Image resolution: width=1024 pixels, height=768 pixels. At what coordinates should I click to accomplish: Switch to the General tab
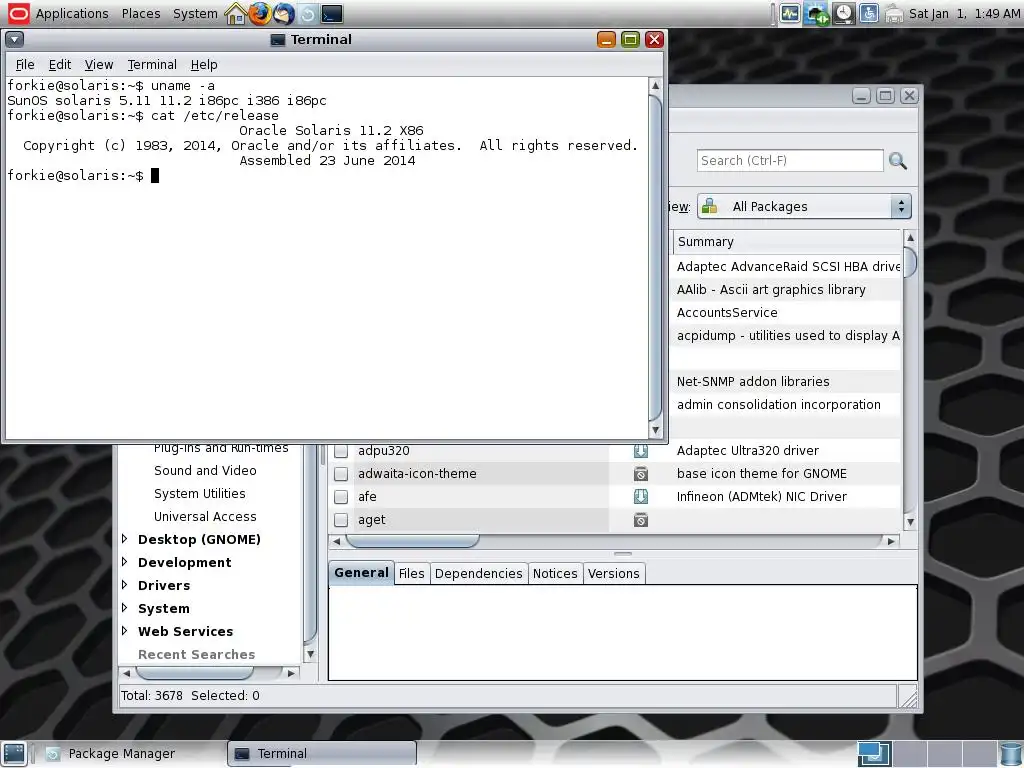click(361, 573)
